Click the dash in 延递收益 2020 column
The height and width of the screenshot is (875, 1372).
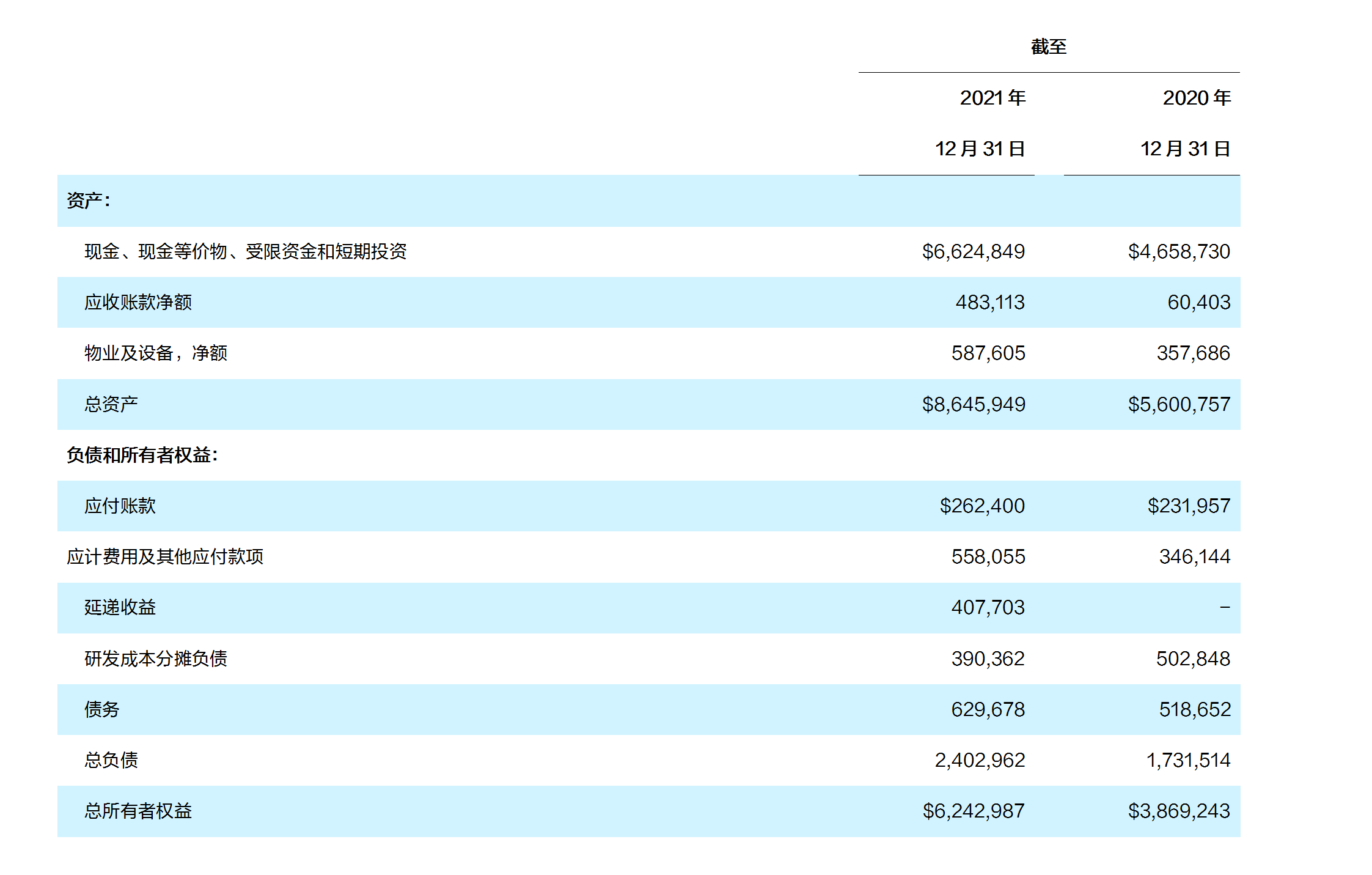coord(1225,607)
